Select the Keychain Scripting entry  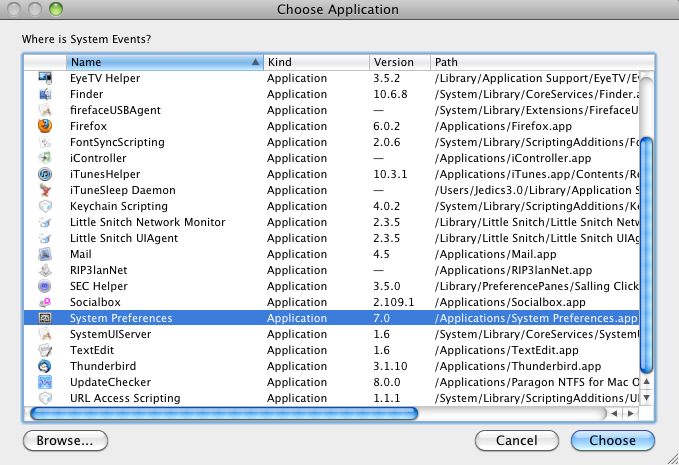pyautogui.click(x=119, y=207)
